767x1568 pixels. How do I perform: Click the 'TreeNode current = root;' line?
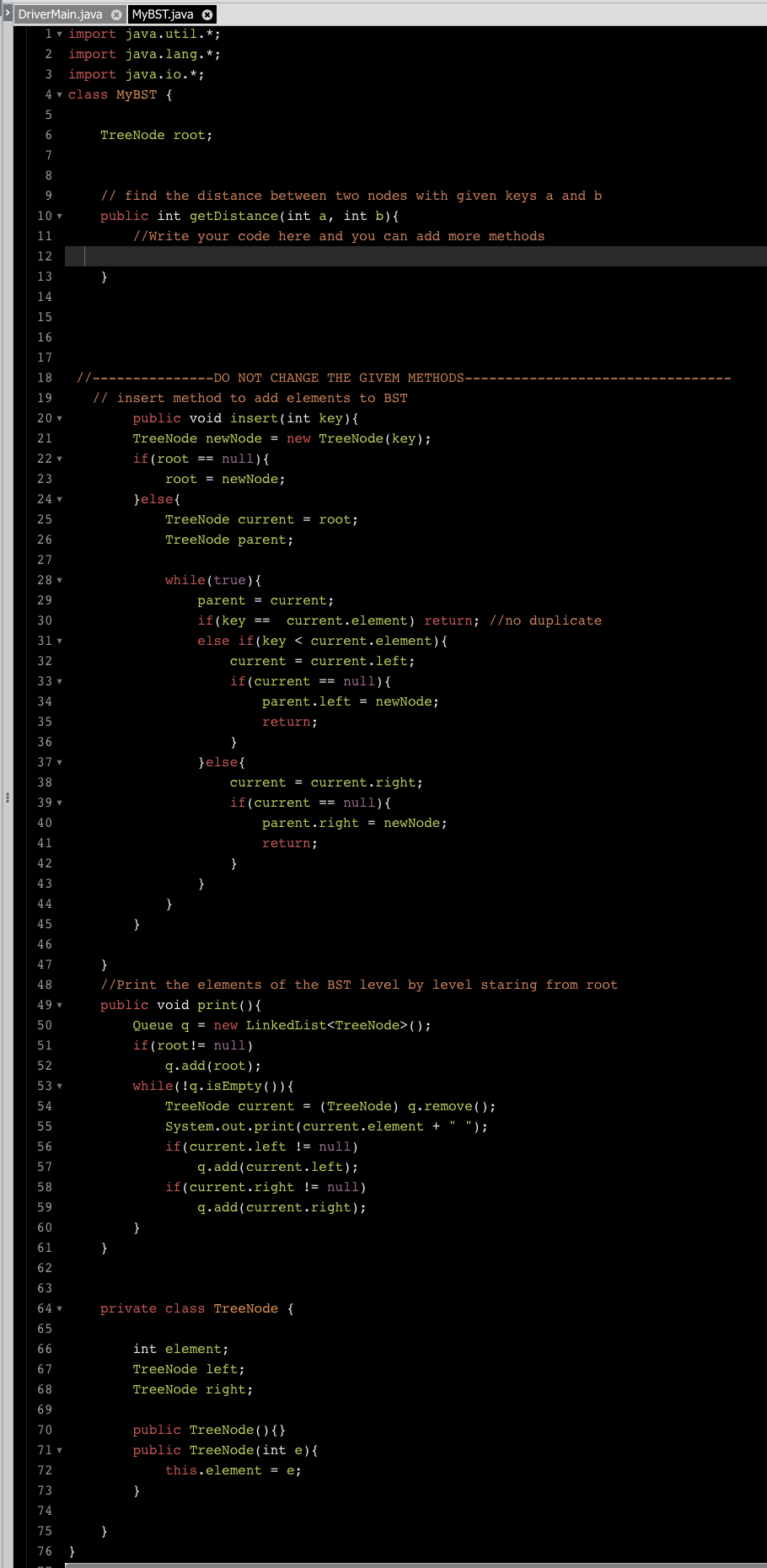[261, 519]
